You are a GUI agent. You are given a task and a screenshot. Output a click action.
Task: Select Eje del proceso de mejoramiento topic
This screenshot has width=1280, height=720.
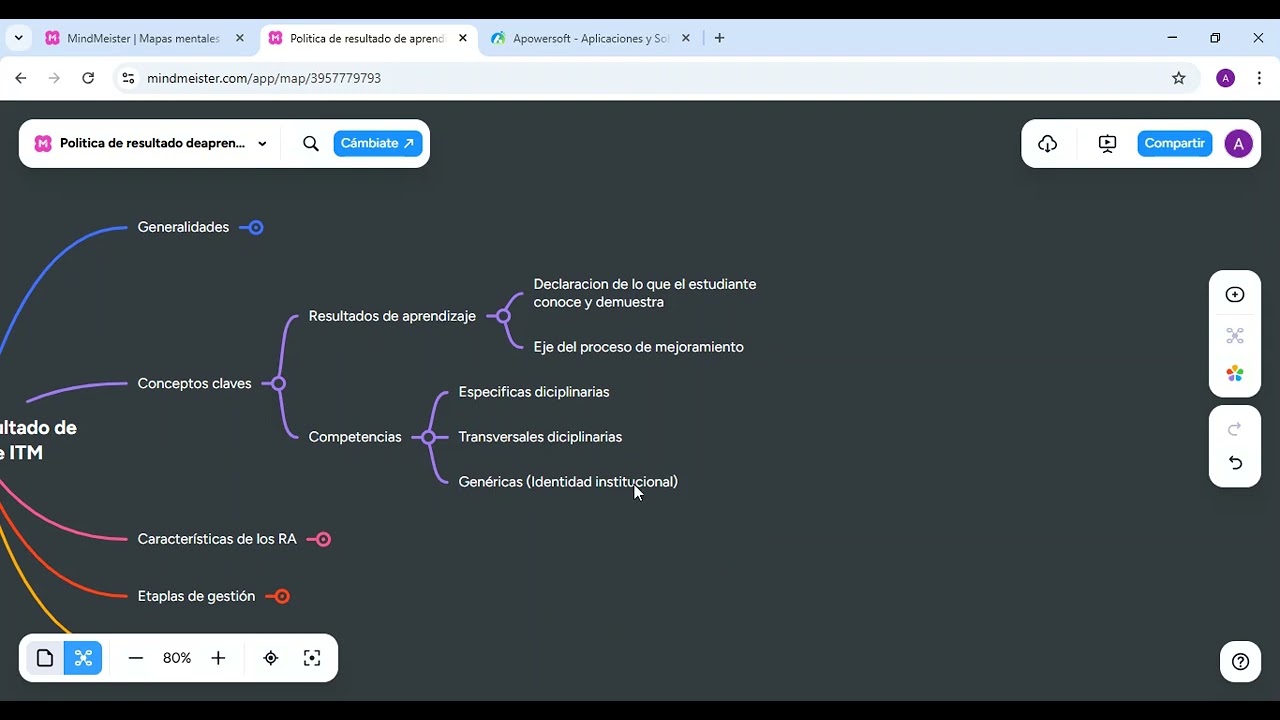pyautogui.click(x=638, y=347)
